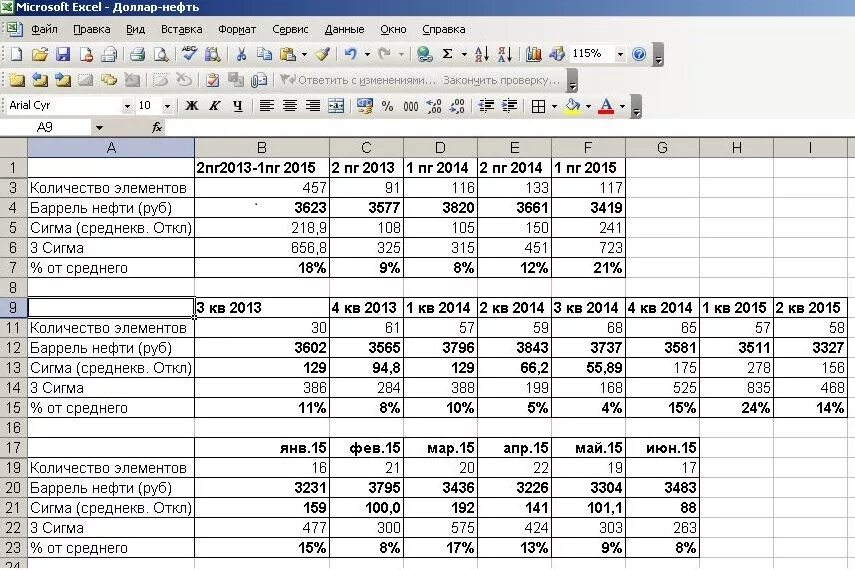Image resolution: width=855 pixels, height=570 pixels.
Task: Toggle align left
Action: 266,106
